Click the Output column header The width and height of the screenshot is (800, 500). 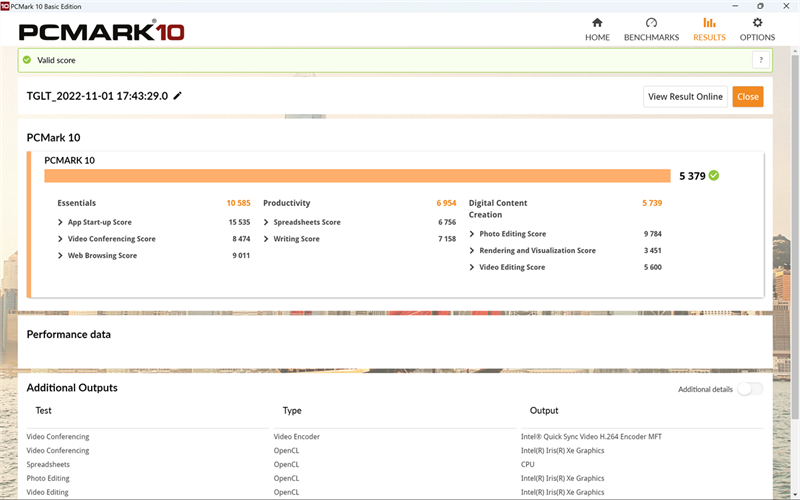click(x=544, y=410)
